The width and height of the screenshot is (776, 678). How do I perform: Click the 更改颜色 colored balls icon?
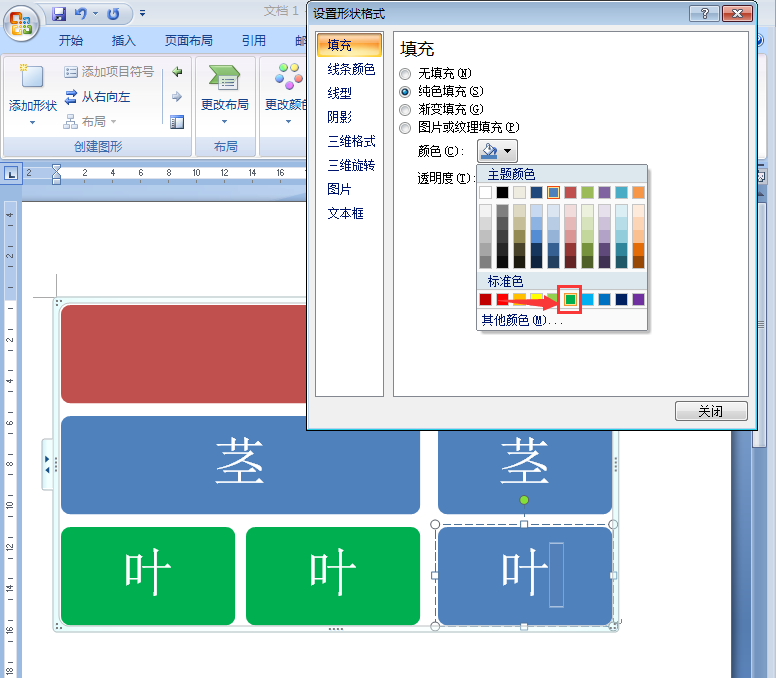289,77
